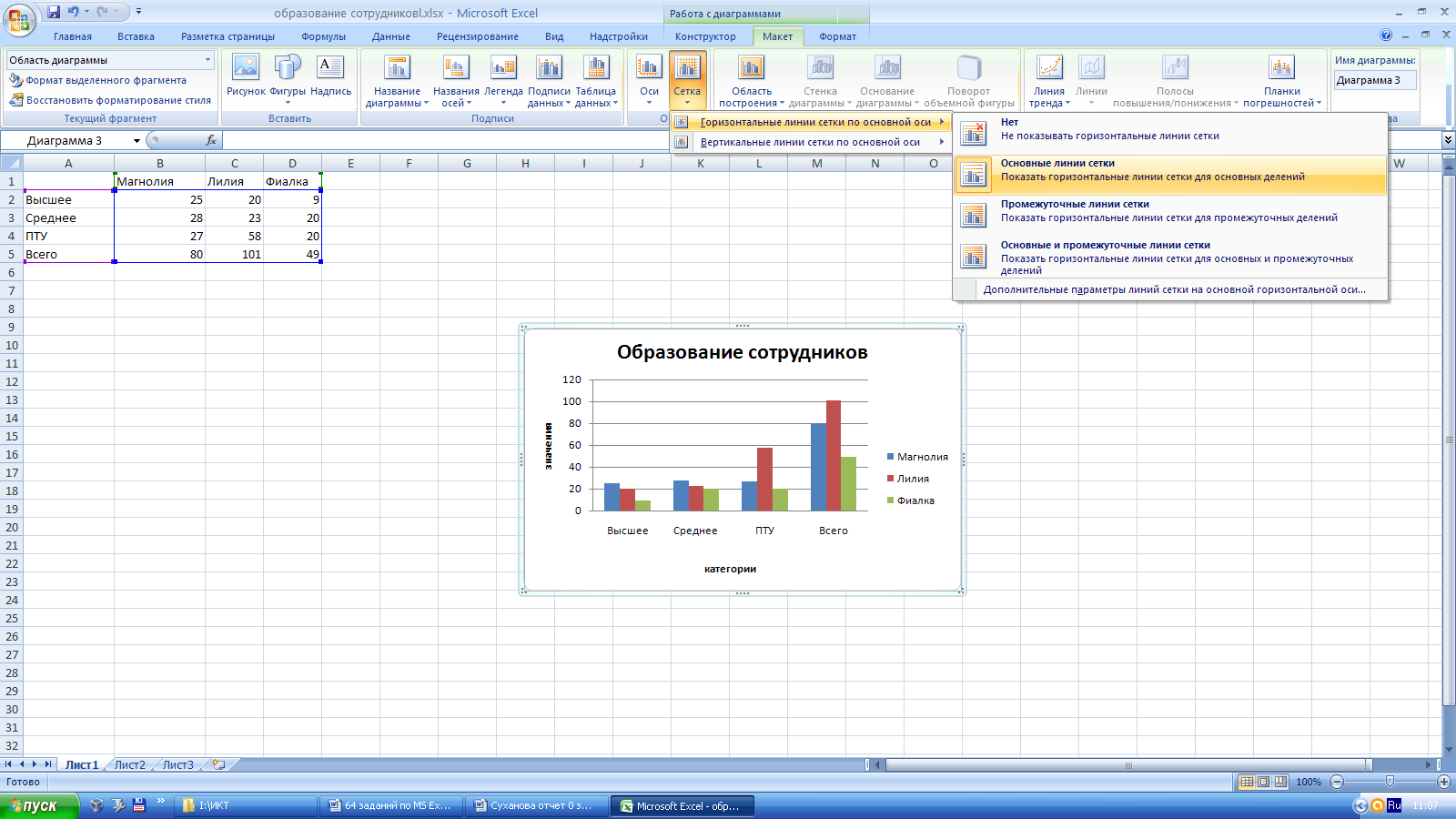
Task: Expand the name box dropdown arrow
Action: click(x=136, y=140)
